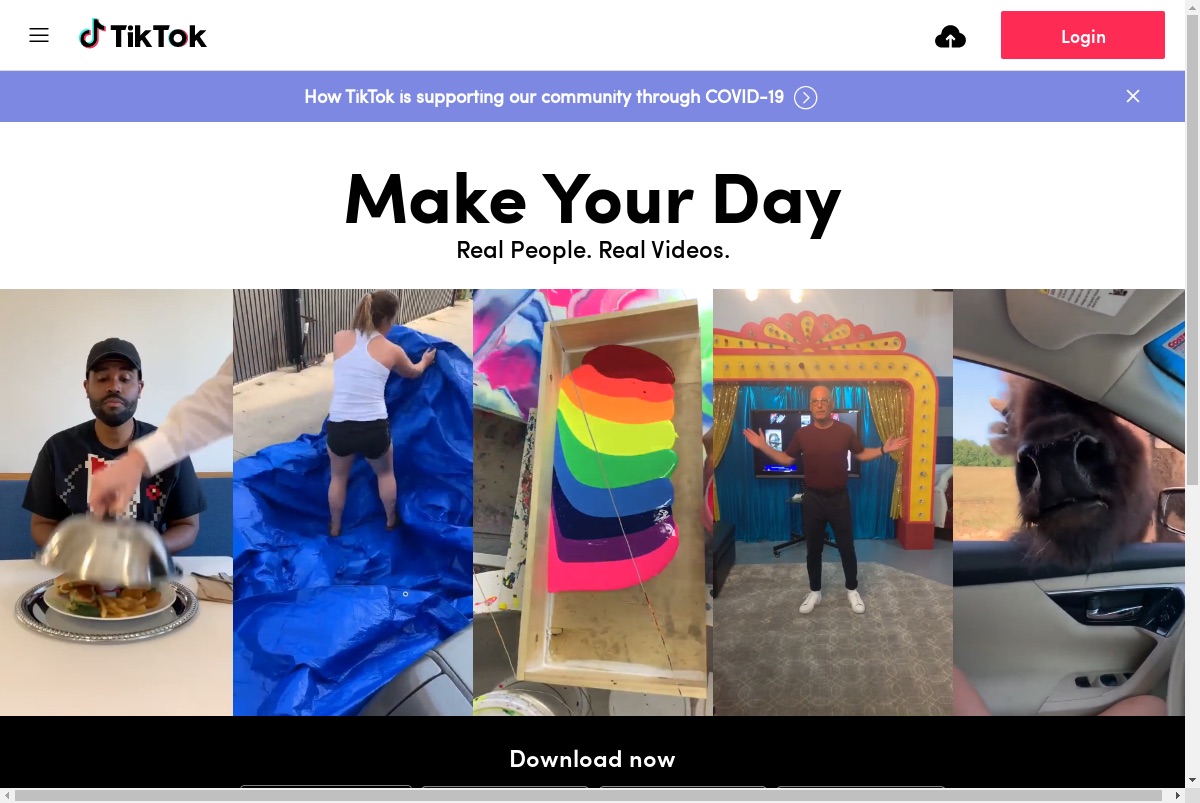
Task: Click the Login button
Action: 1083,36
